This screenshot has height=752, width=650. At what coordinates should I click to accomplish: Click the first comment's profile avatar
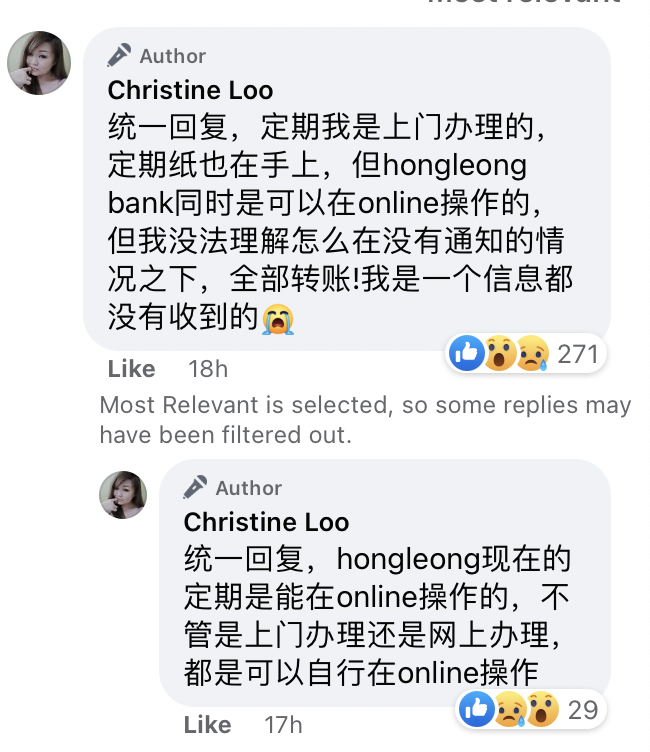[x=39, y=62]
